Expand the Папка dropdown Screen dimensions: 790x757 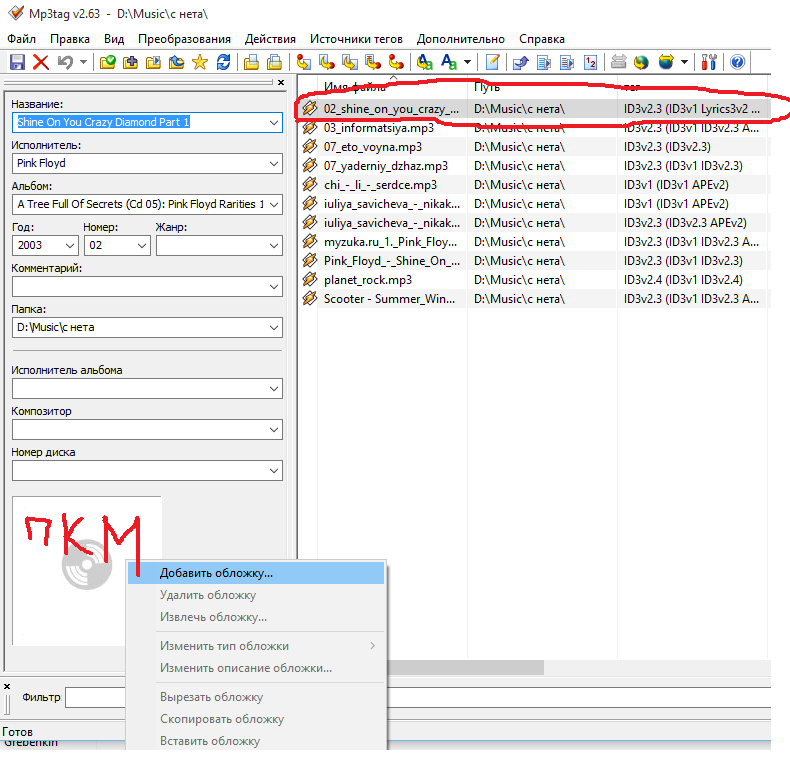tap(274, 328)
